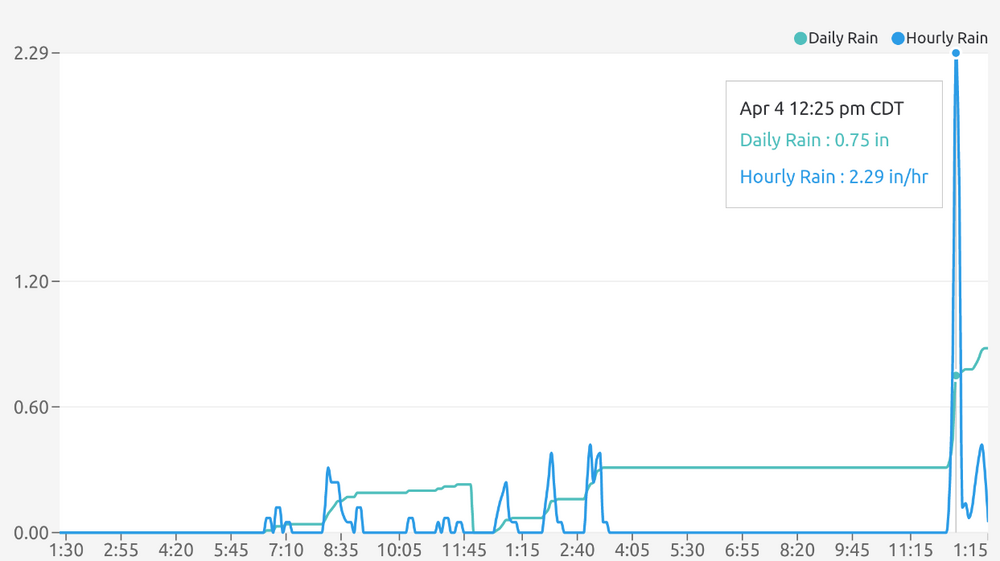
Task: Click the 1:30 time axis label
Action: point(66,550)
